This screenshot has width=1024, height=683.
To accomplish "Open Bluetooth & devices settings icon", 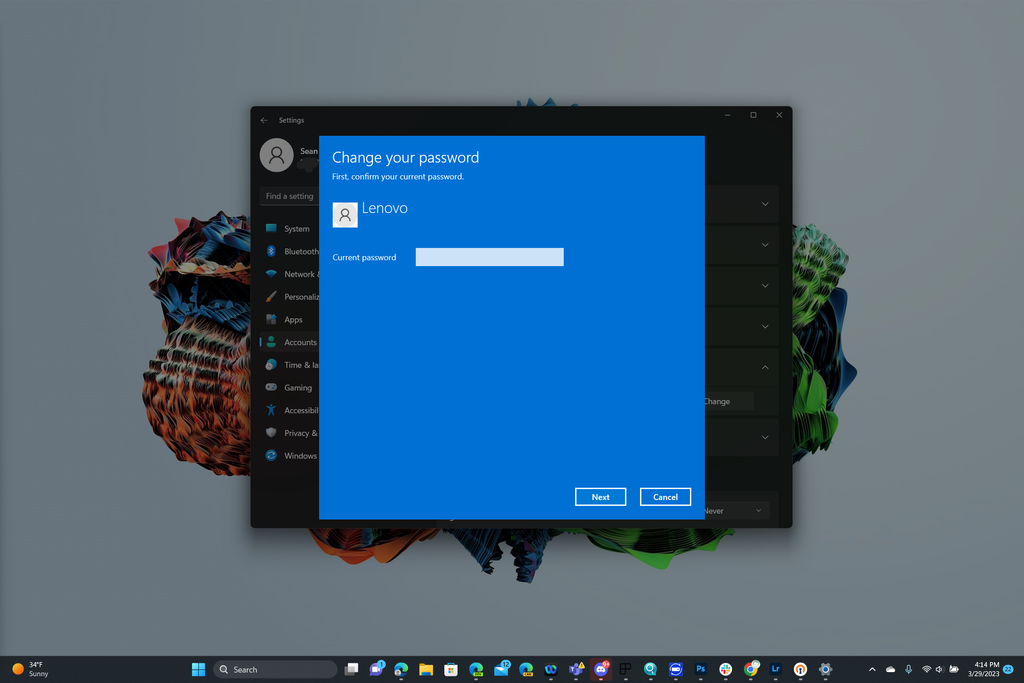I will (270, 251).
